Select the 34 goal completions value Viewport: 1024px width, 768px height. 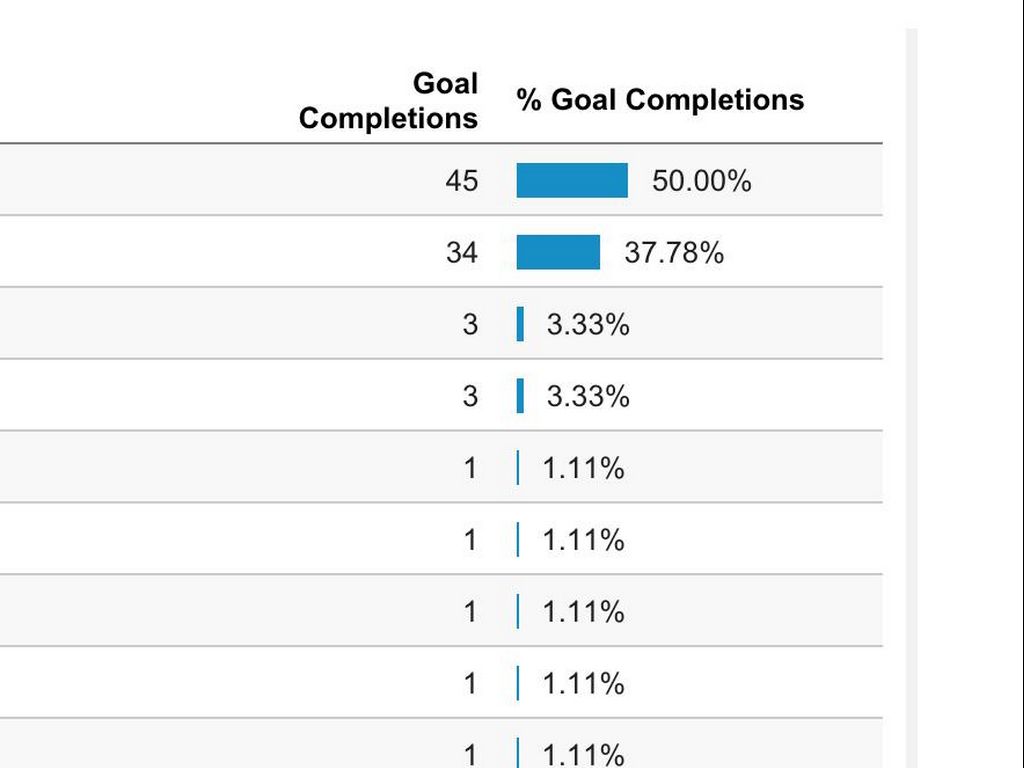click(x=462, y=253)
